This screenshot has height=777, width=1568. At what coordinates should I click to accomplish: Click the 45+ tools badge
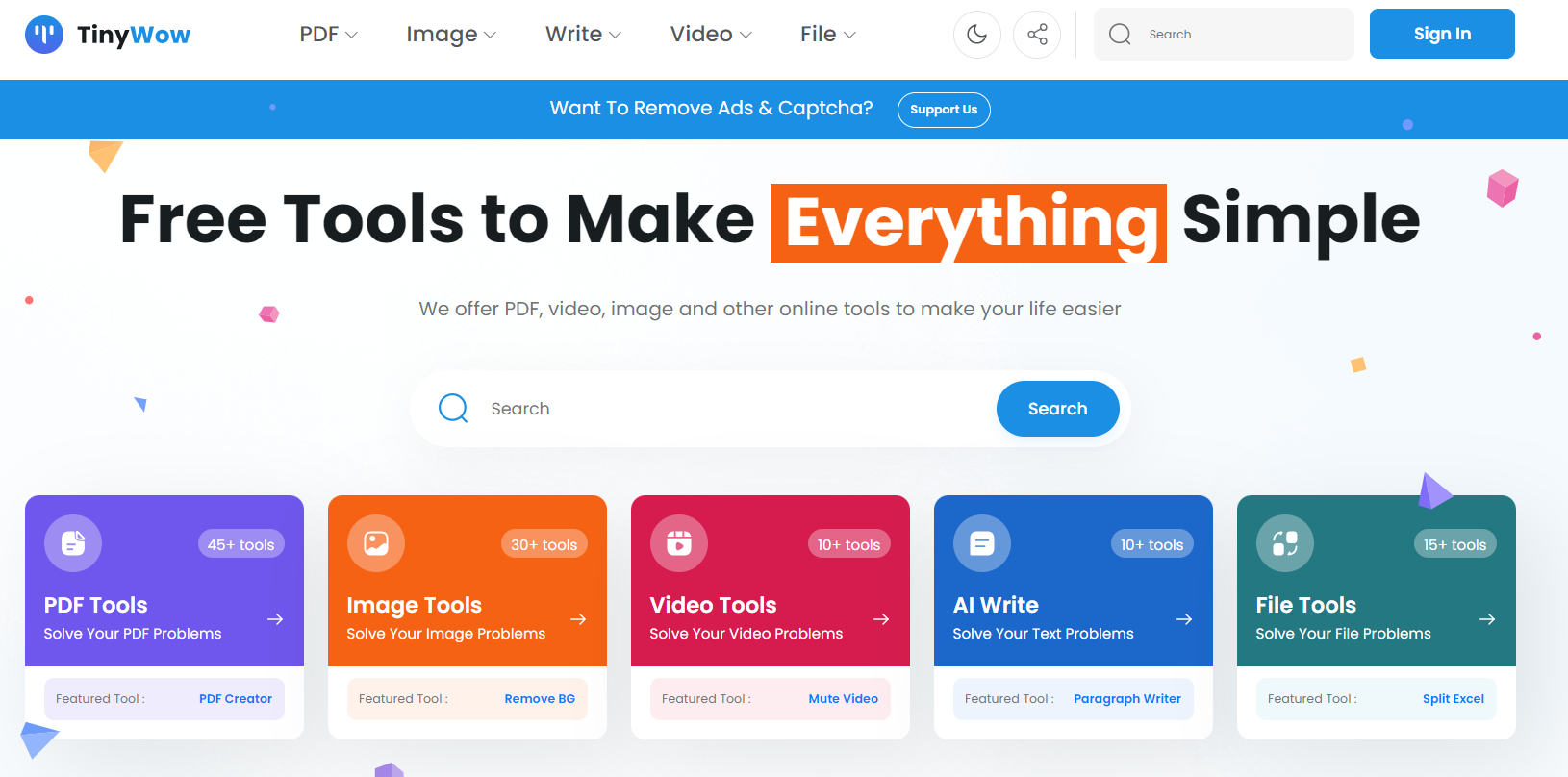(x=241, y=544)
